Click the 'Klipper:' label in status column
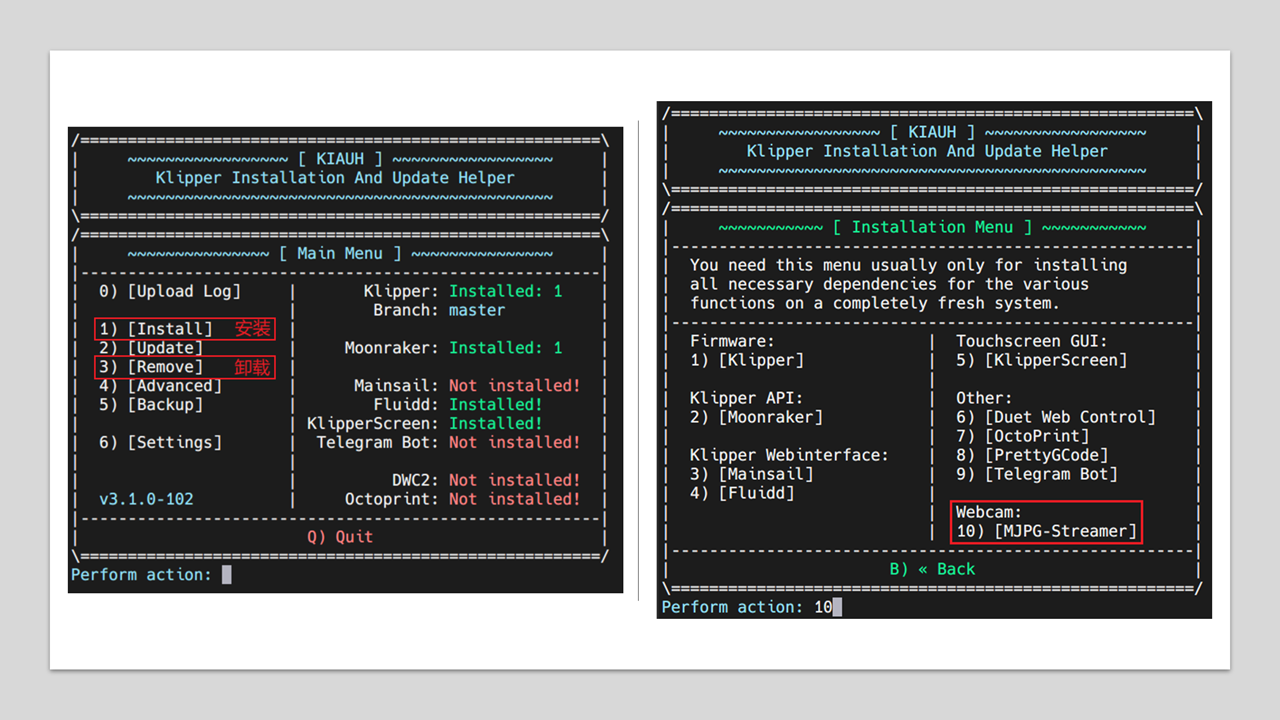 tap(401, 291)
